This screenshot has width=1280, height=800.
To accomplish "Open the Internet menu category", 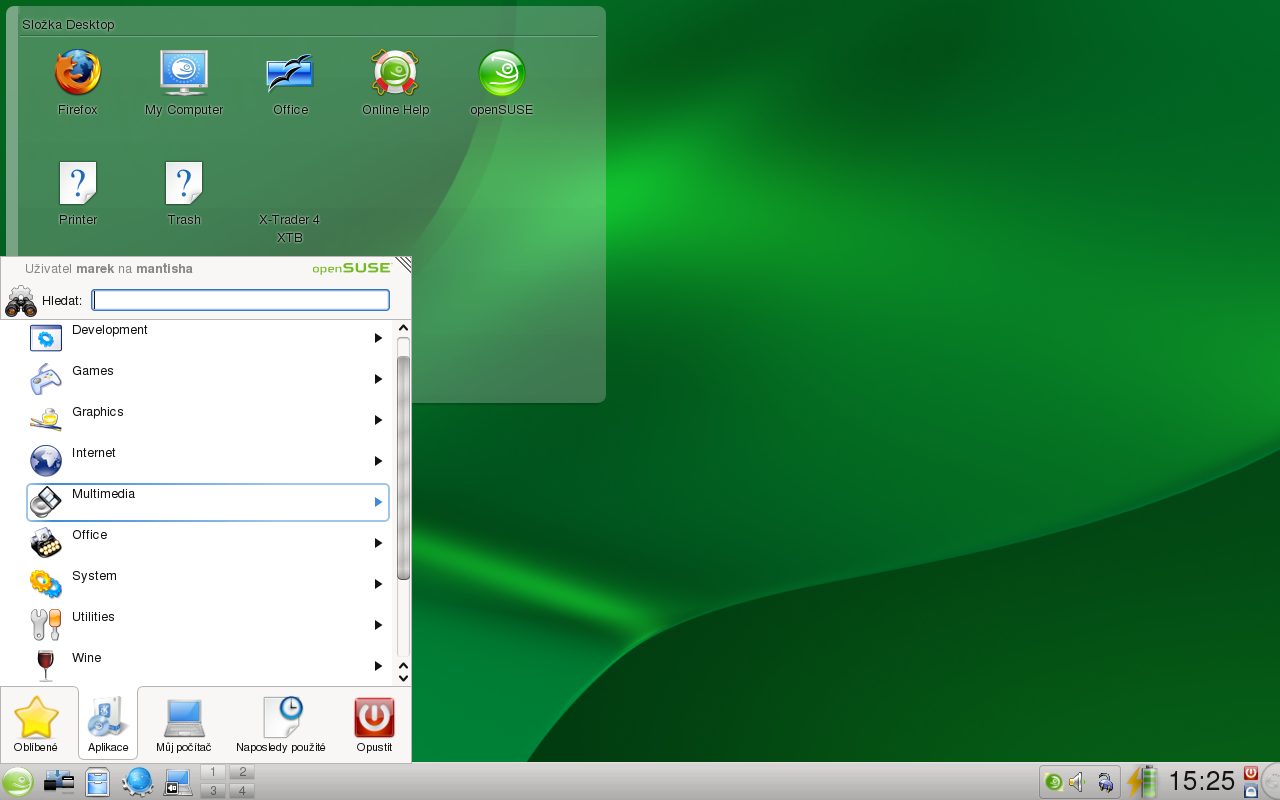I will [208, 461].
